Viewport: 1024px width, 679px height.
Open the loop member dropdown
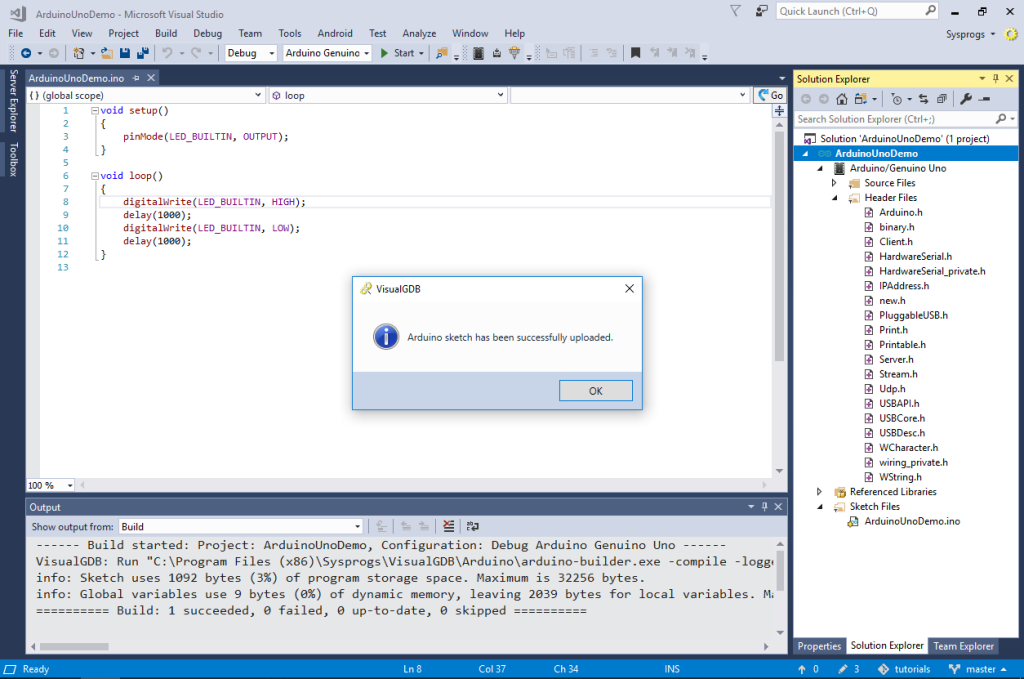388,95
